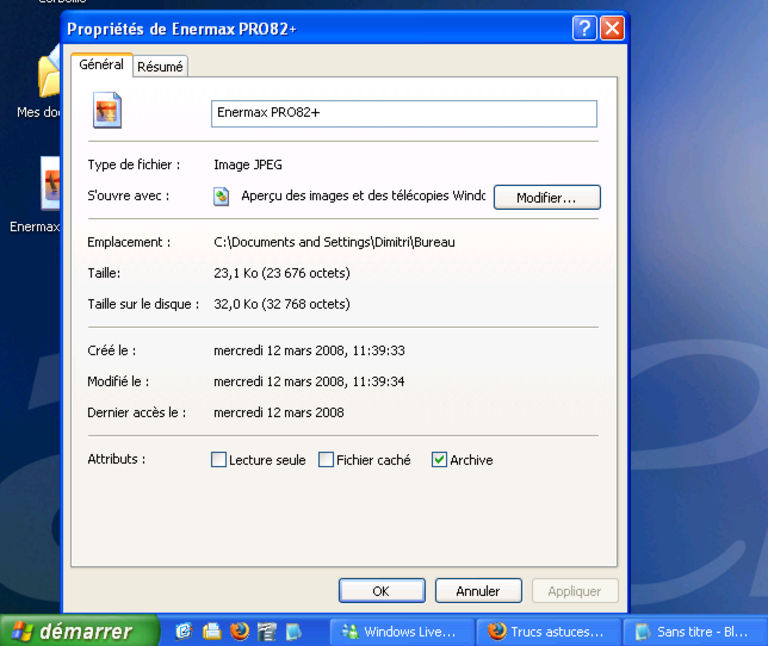Launch Firefox from quick launch bar

pyautogui.click(x=240, y=631)
